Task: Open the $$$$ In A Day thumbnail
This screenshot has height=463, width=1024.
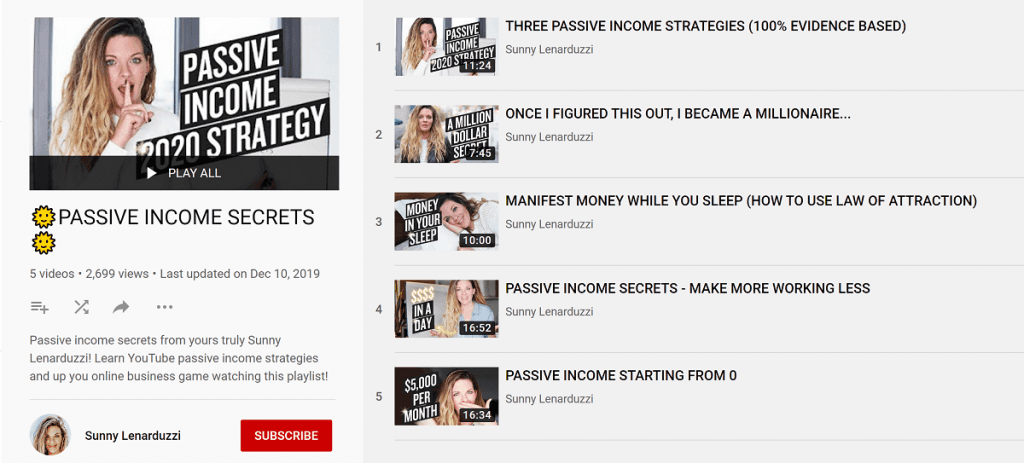Action: [x=446, y=309]
